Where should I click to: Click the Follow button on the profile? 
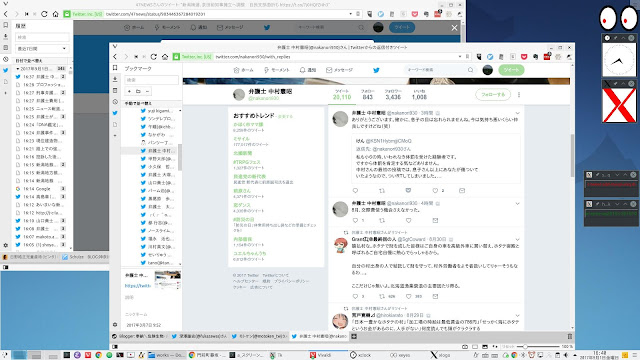click(493, 95)
